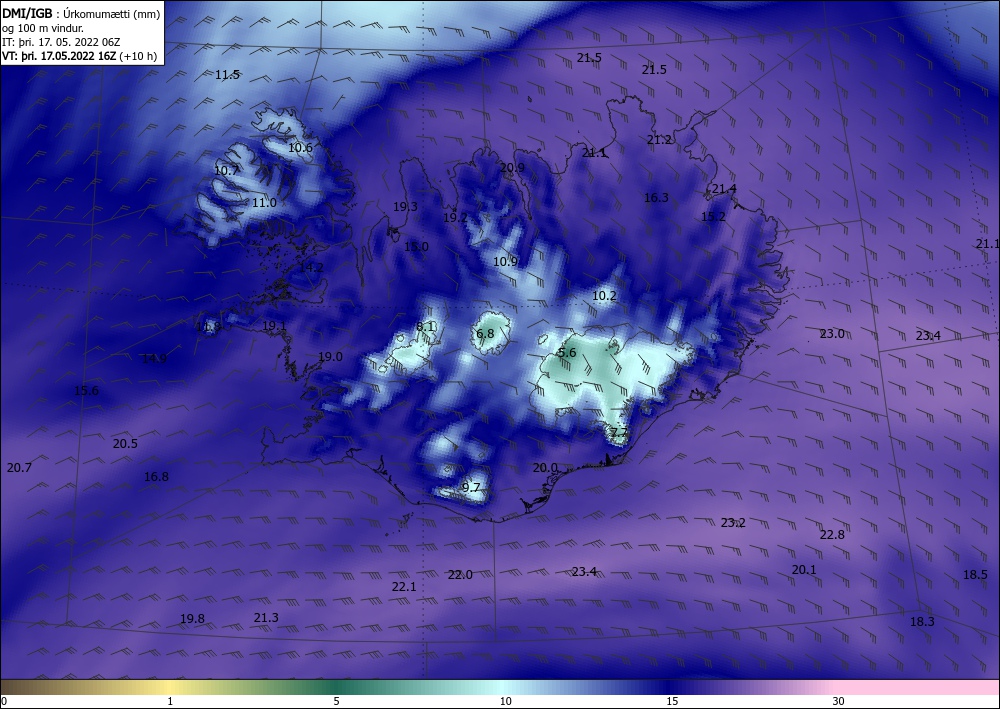Click the 15.2 value on the map
This screenshot has height=709, width=1000.
[x=713, y=217]
